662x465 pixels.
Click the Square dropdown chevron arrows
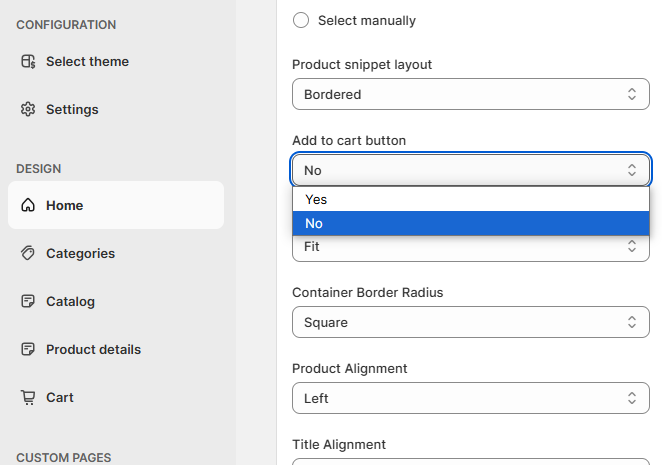[x=632, y=322]
